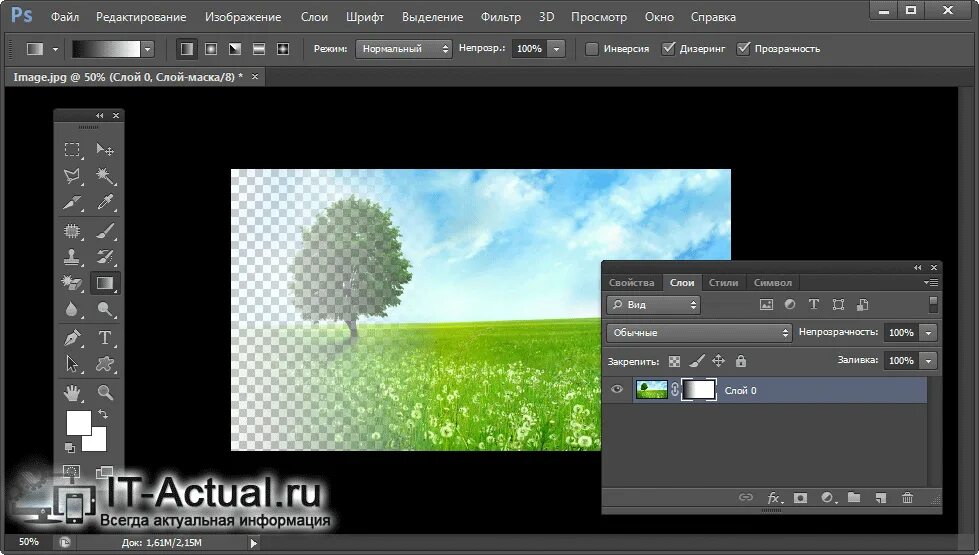The width and height of the screenshot is (979, 555).
Task: Create new group folder icon
Action: pos(854,498)
